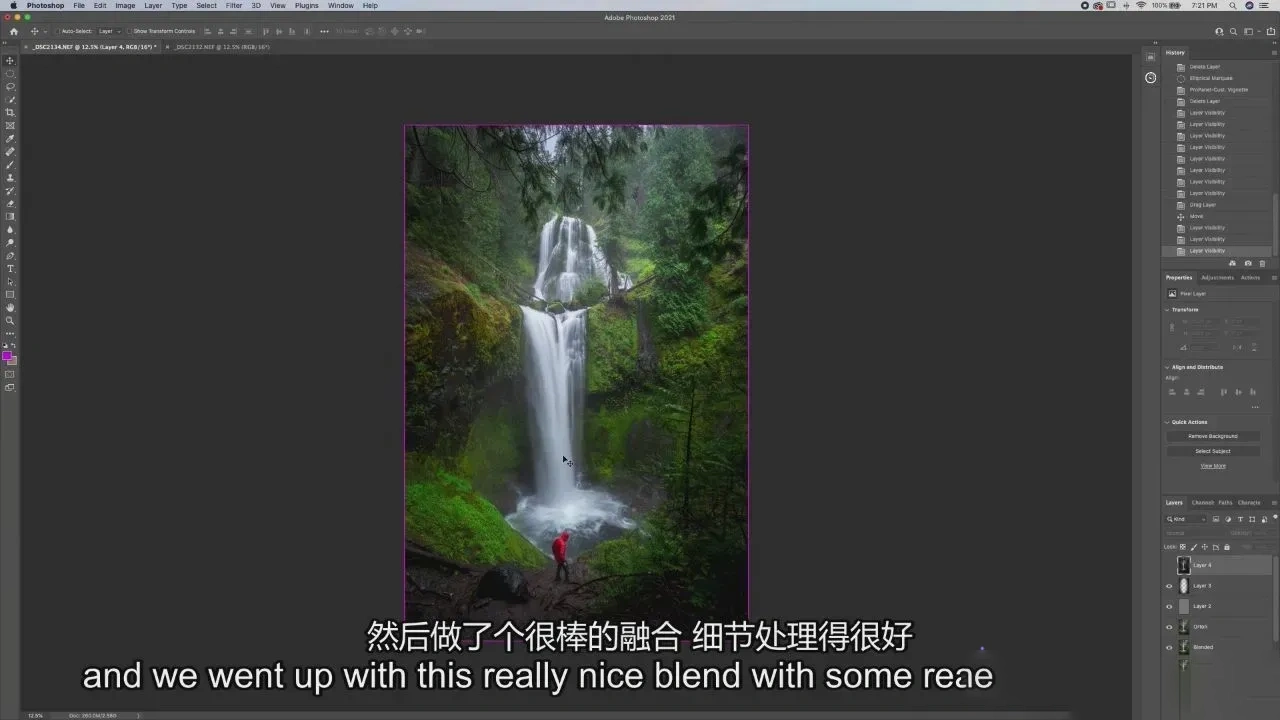Image resolution: width=1280 pixels, height=720 pixels.
Task: Select the Clone Stamp tool
Action: (10, 178)
